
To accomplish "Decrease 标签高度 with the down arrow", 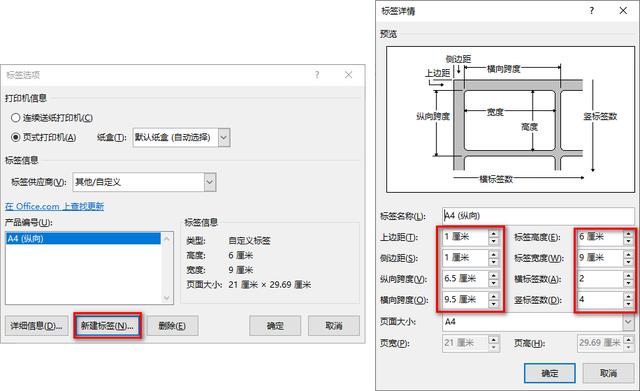I will click(629, 241).
